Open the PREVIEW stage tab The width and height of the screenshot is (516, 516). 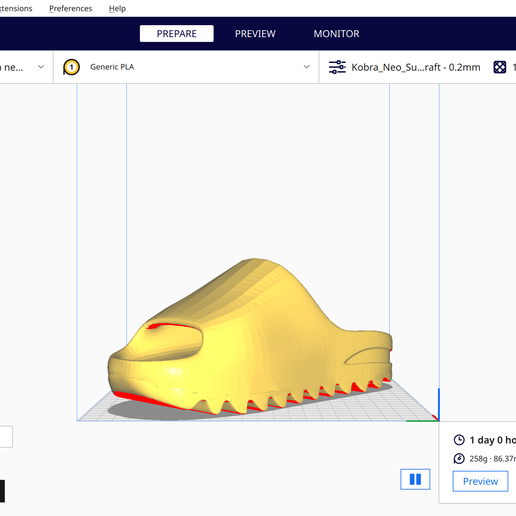coord(255,34)
